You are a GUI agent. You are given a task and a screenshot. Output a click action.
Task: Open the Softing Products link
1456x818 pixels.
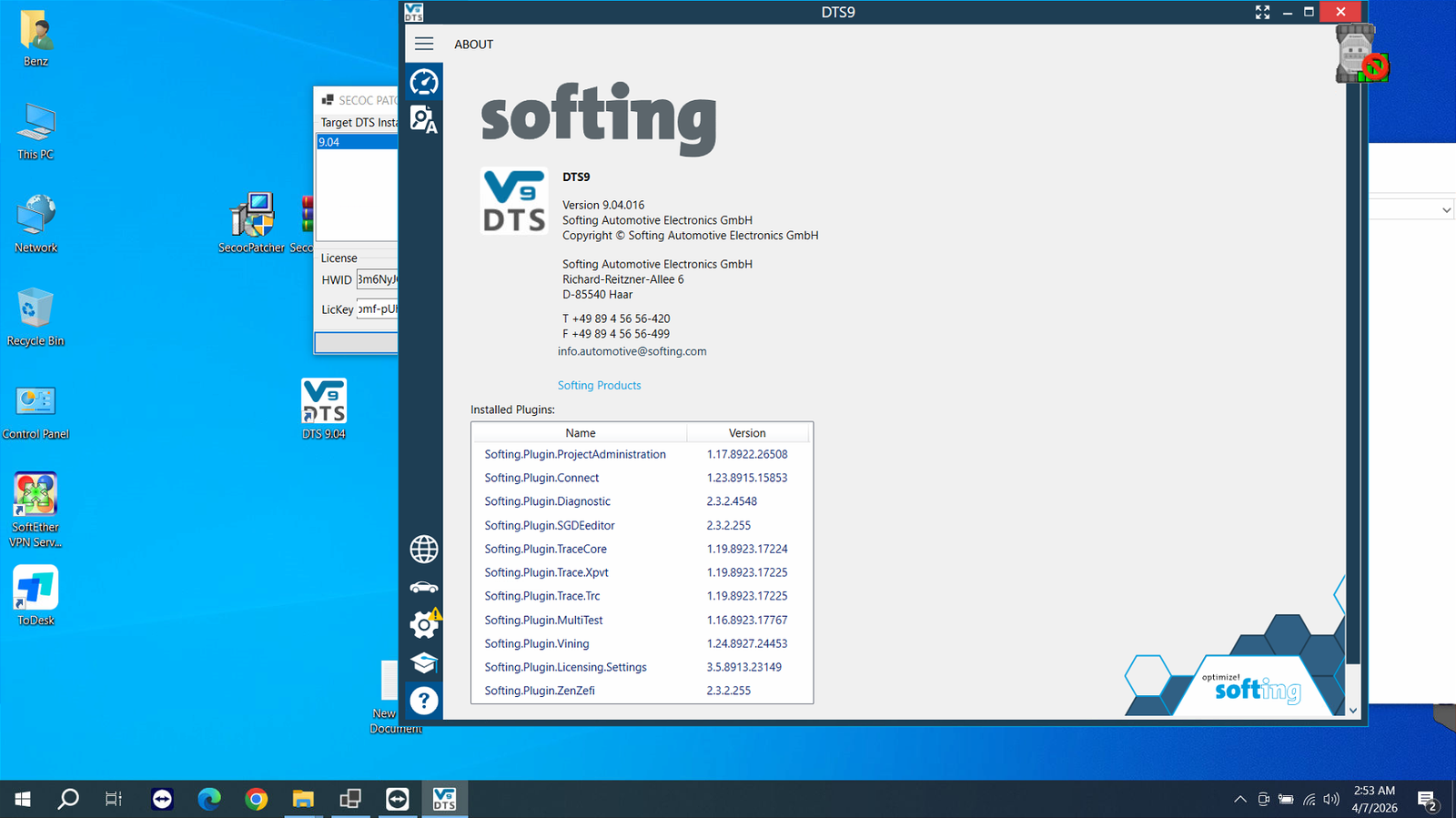599,386
